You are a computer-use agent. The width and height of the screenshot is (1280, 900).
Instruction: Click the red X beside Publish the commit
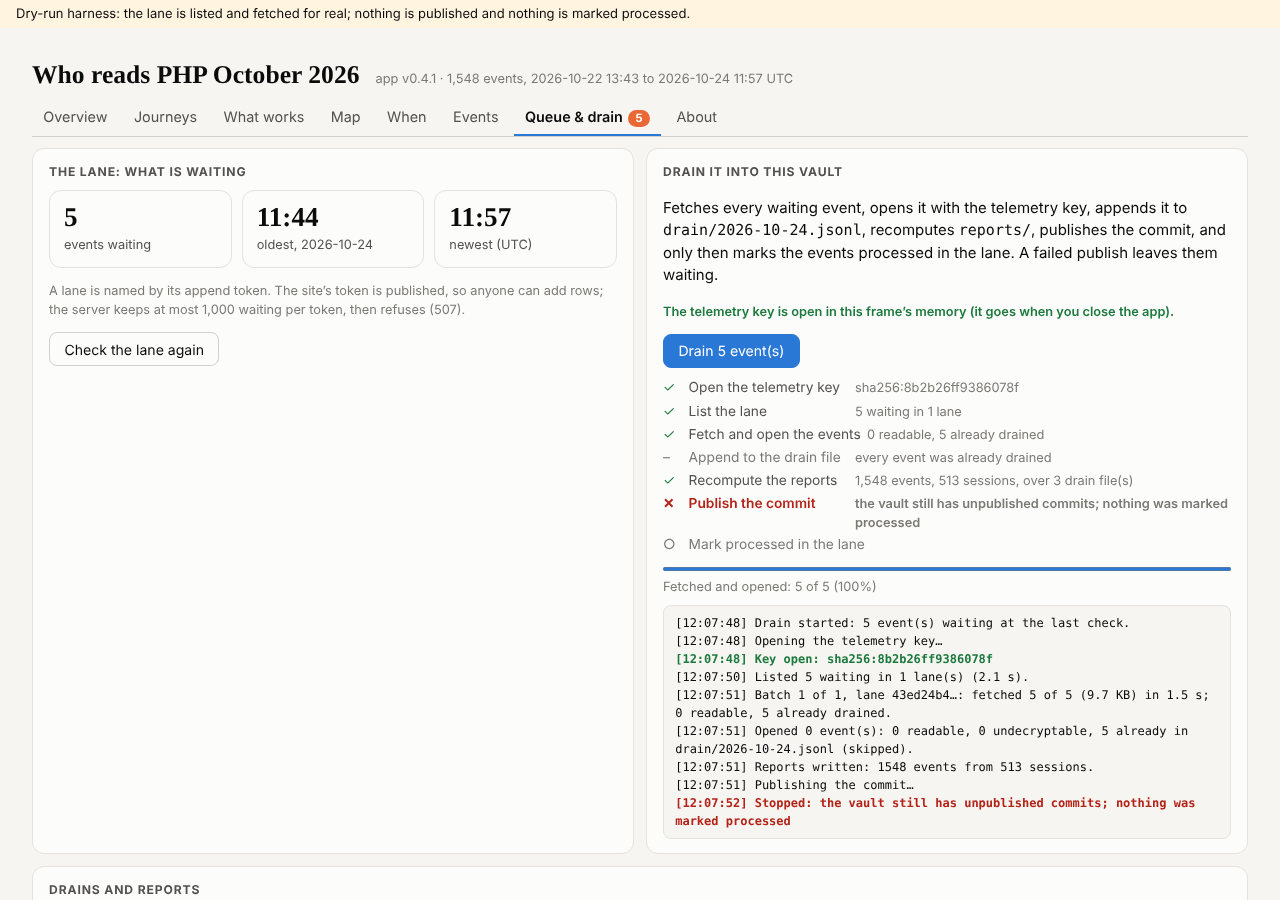pos(669,503)
